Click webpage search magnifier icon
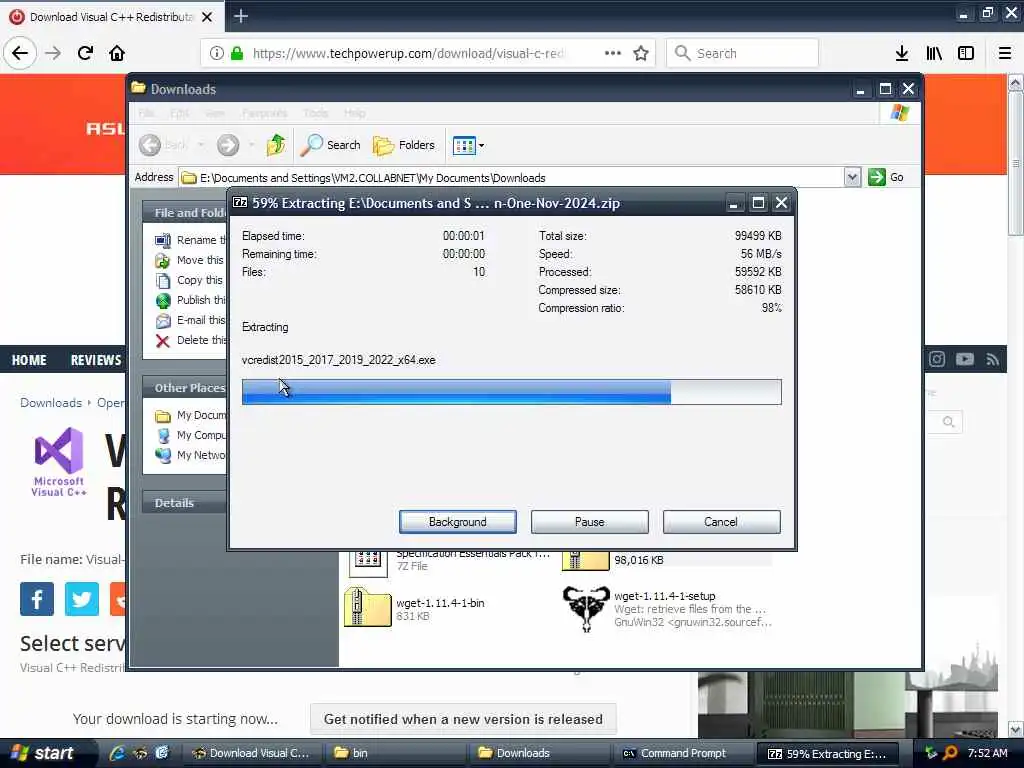The width and height of the screenshot is (1024, 768). (x=948, y=422)
